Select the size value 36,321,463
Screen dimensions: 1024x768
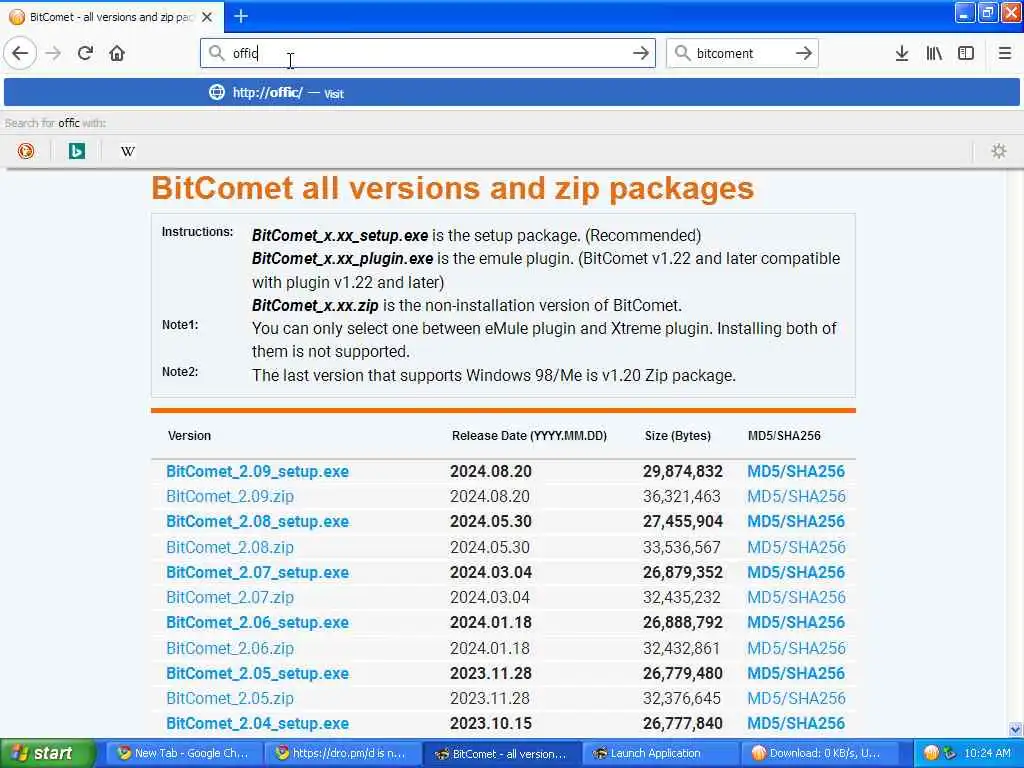pyautogui.click(x=681, y=496)
